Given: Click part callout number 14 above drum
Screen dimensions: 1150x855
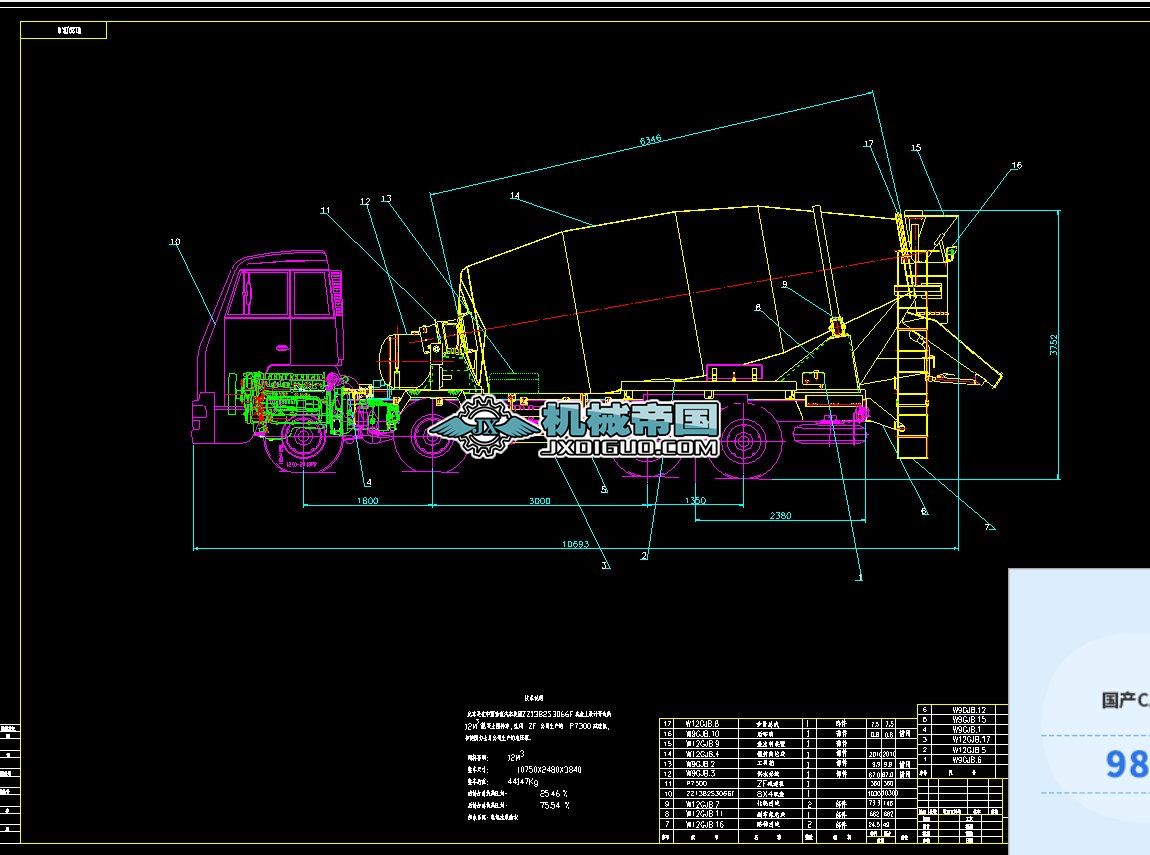Looking at the screenshot, I should 515,196.
